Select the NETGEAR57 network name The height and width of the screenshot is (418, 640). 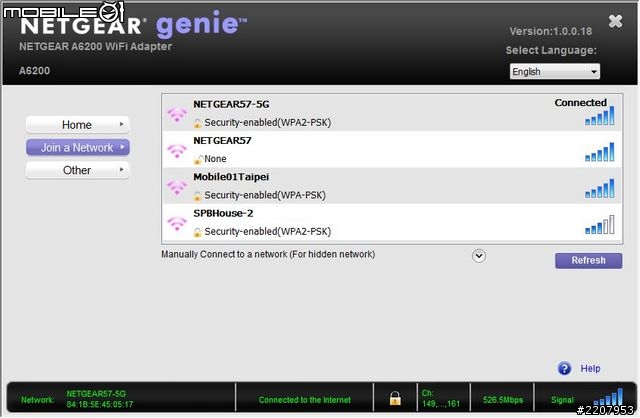click(222, 140)
